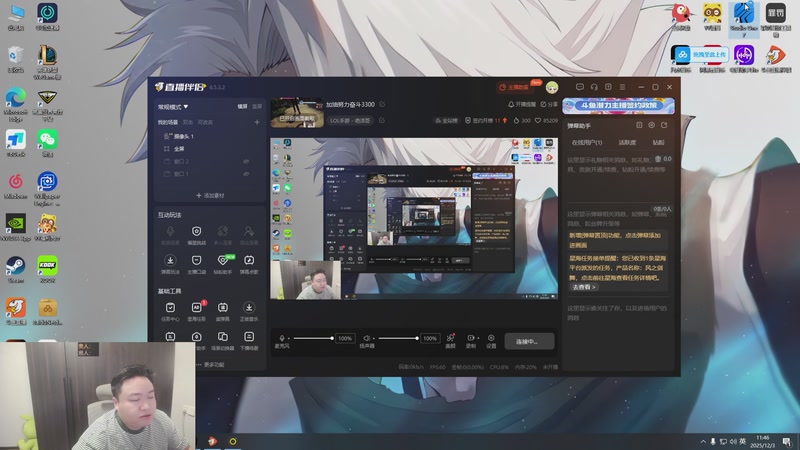Open 下播待歇 end-stream tool

[x=248, y=340]
